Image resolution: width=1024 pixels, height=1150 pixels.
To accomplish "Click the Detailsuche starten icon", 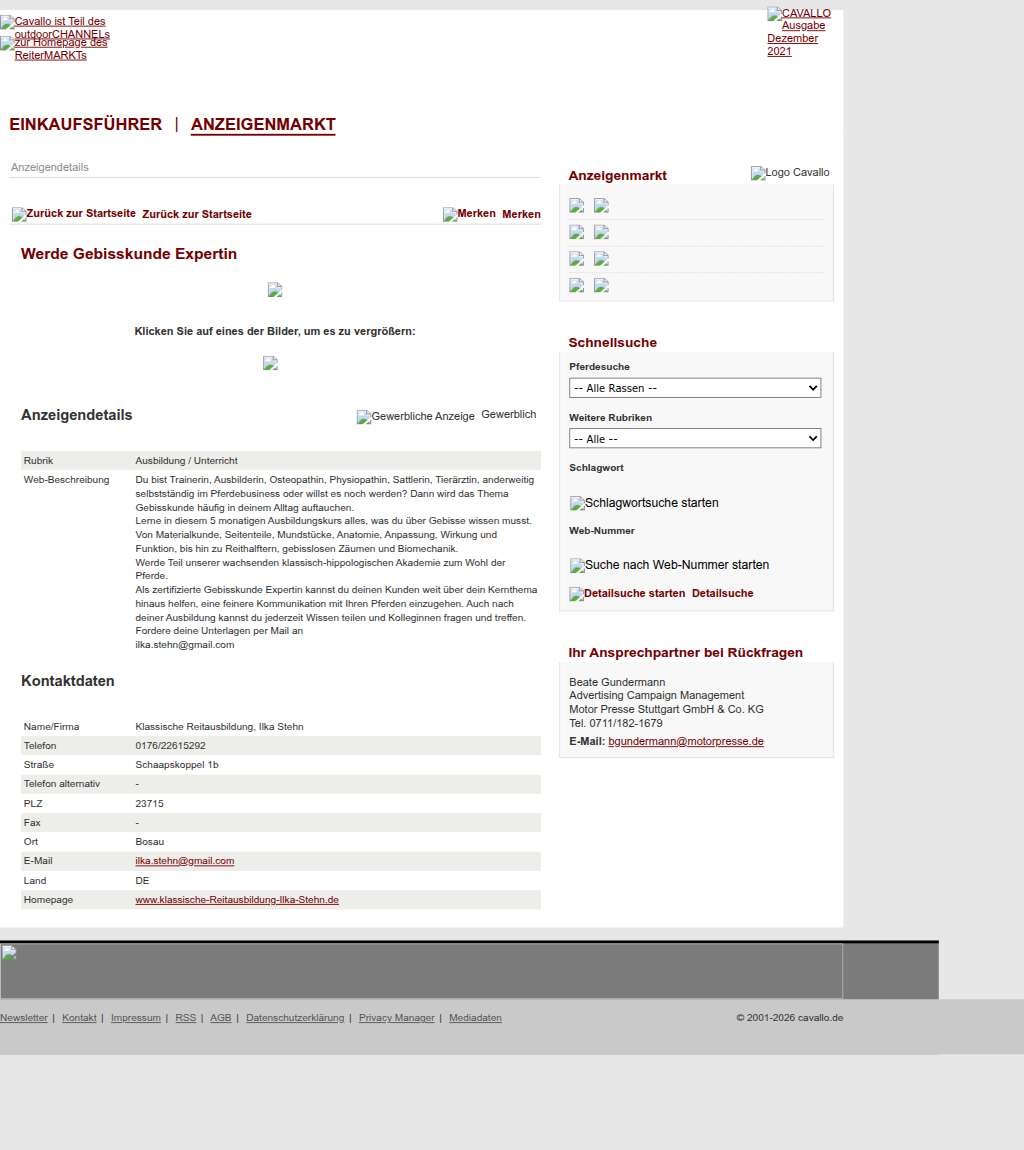I will coord(627,594).
